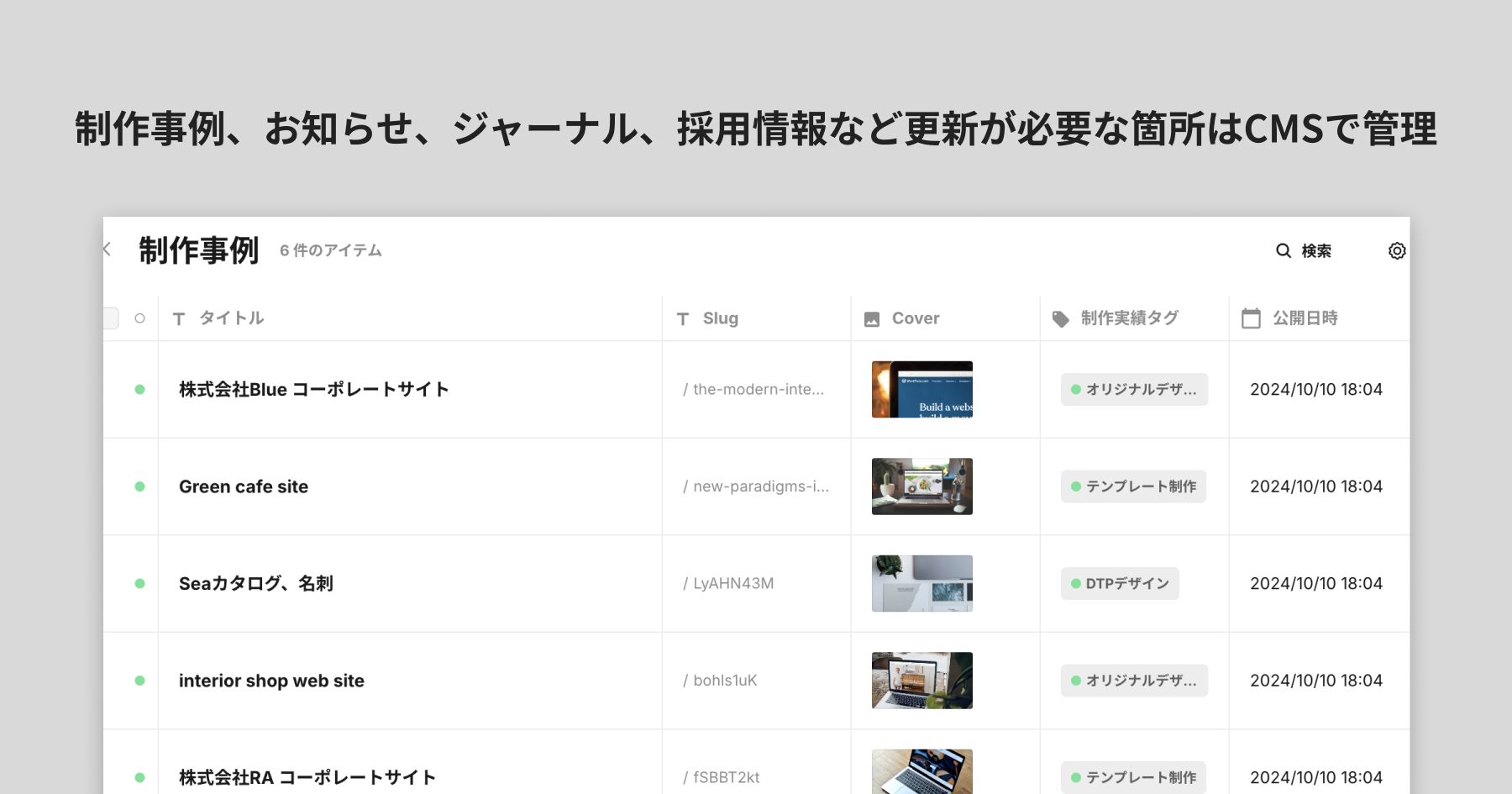
Task: Click publish date of 株式会社Blue row
Action: pyautogui.click(x=1316, y=390)
